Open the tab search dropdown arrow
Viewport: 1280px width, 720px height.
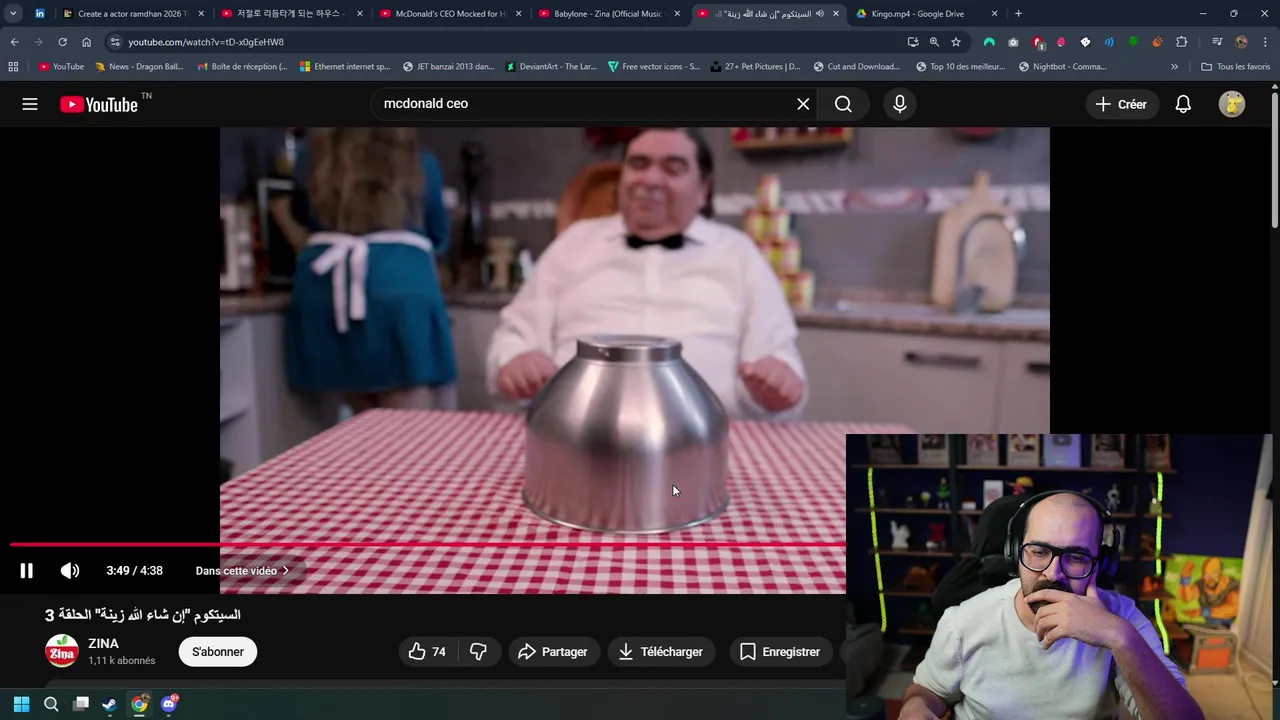coord(13,14)
